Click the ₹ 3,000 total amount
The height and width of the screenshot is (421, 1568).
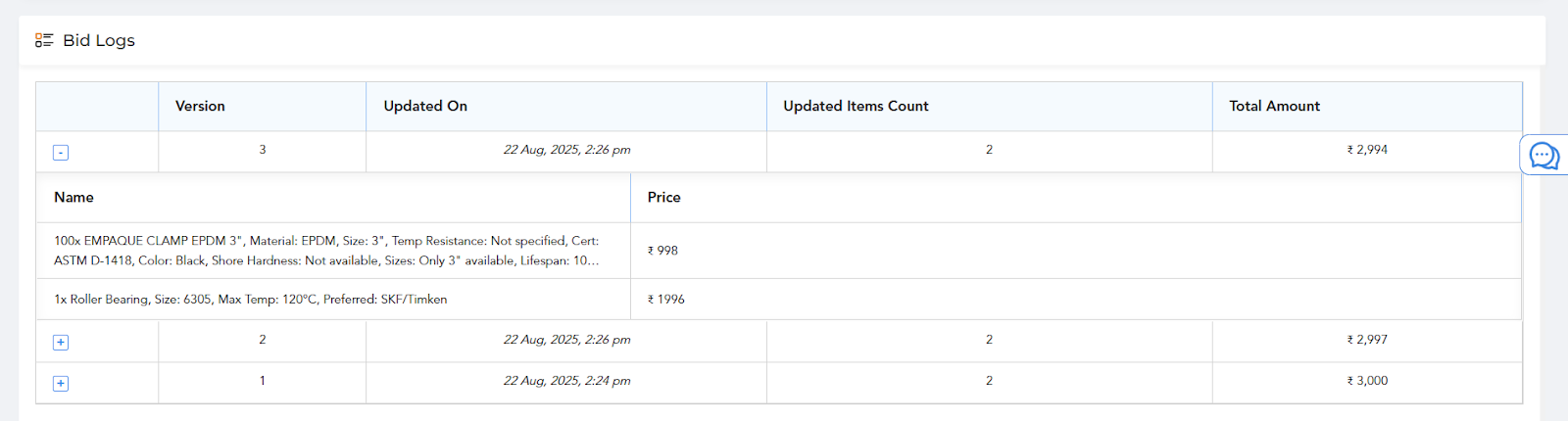[1367, 381]
